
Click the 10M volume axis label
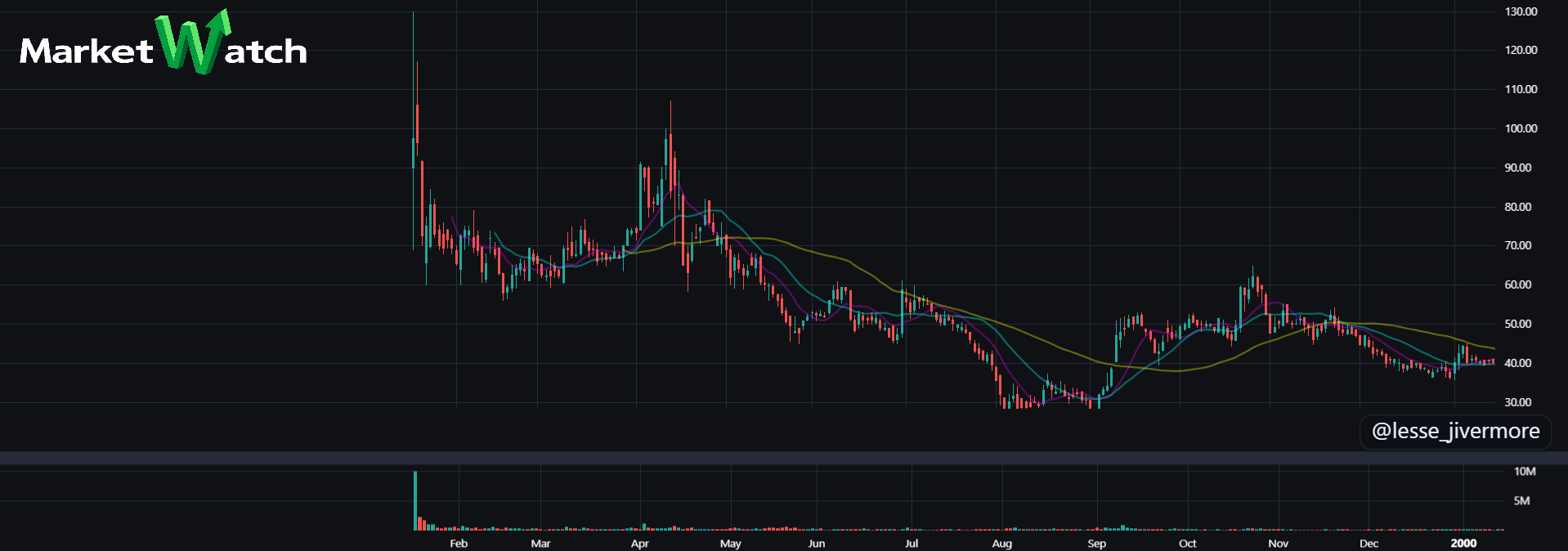pyautogui.click(x=1525, y=472)
